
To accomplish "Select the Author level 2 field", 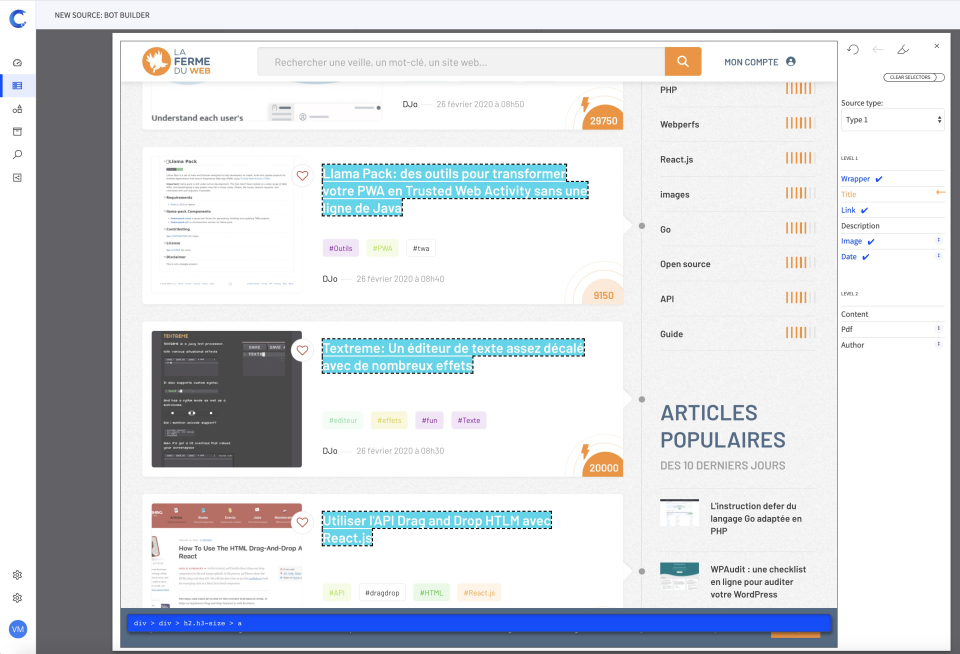I will pyautogui.click(x=893, y=345).
